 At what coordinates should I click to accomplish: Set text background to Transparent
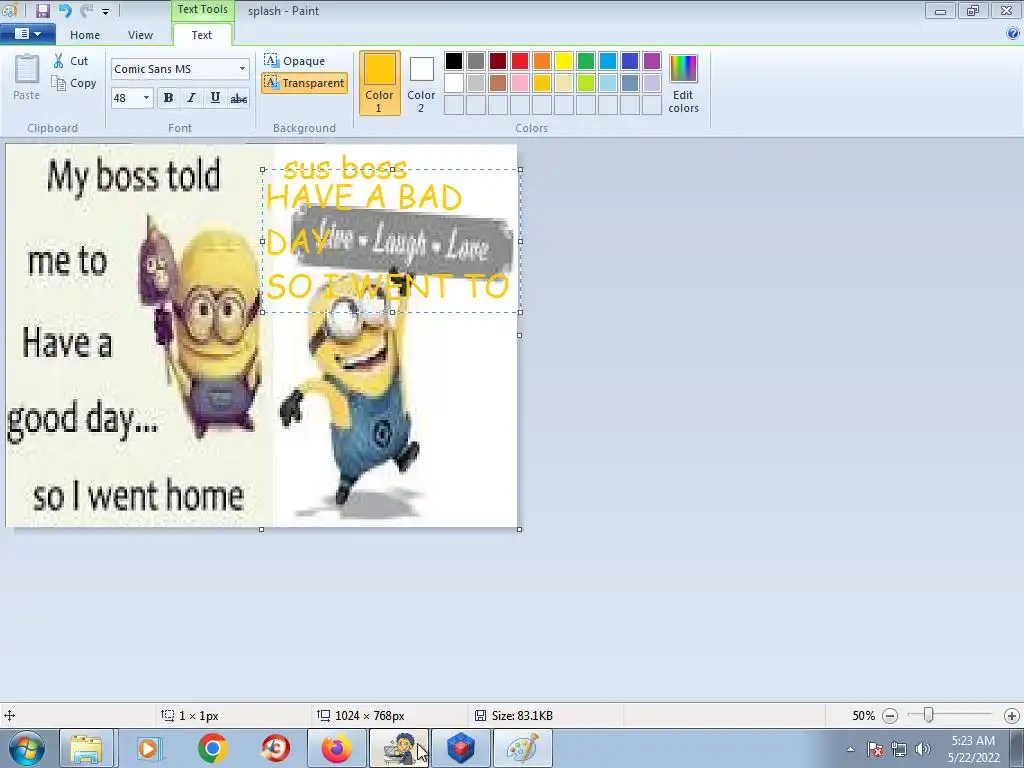point(304,83)
